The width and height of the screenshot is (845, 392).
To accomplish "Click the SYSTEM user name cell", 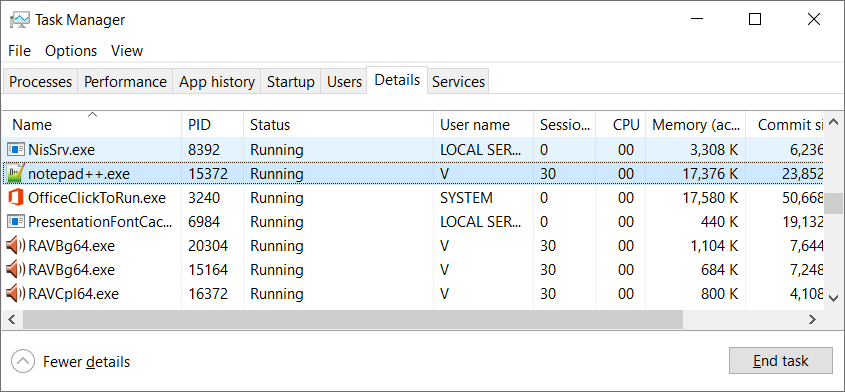I will (466, 198).
